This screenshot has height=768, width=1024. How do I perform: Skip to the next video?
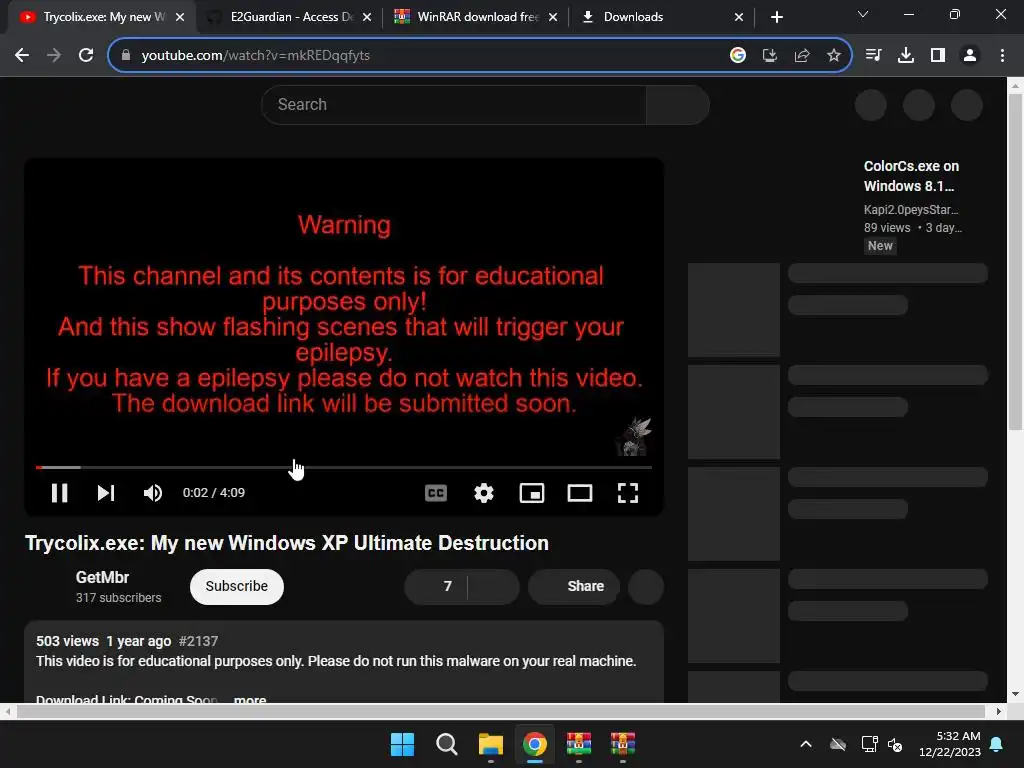106,493
